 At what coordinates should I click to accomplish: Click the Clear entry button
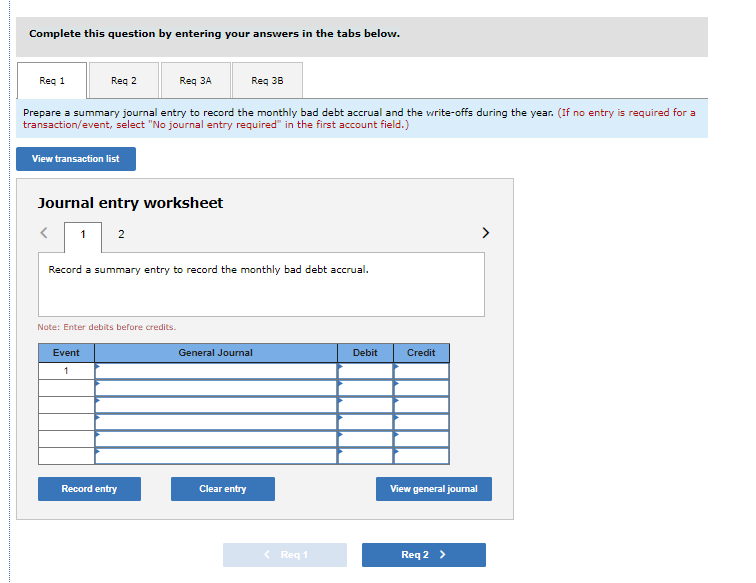pos(223,489)
